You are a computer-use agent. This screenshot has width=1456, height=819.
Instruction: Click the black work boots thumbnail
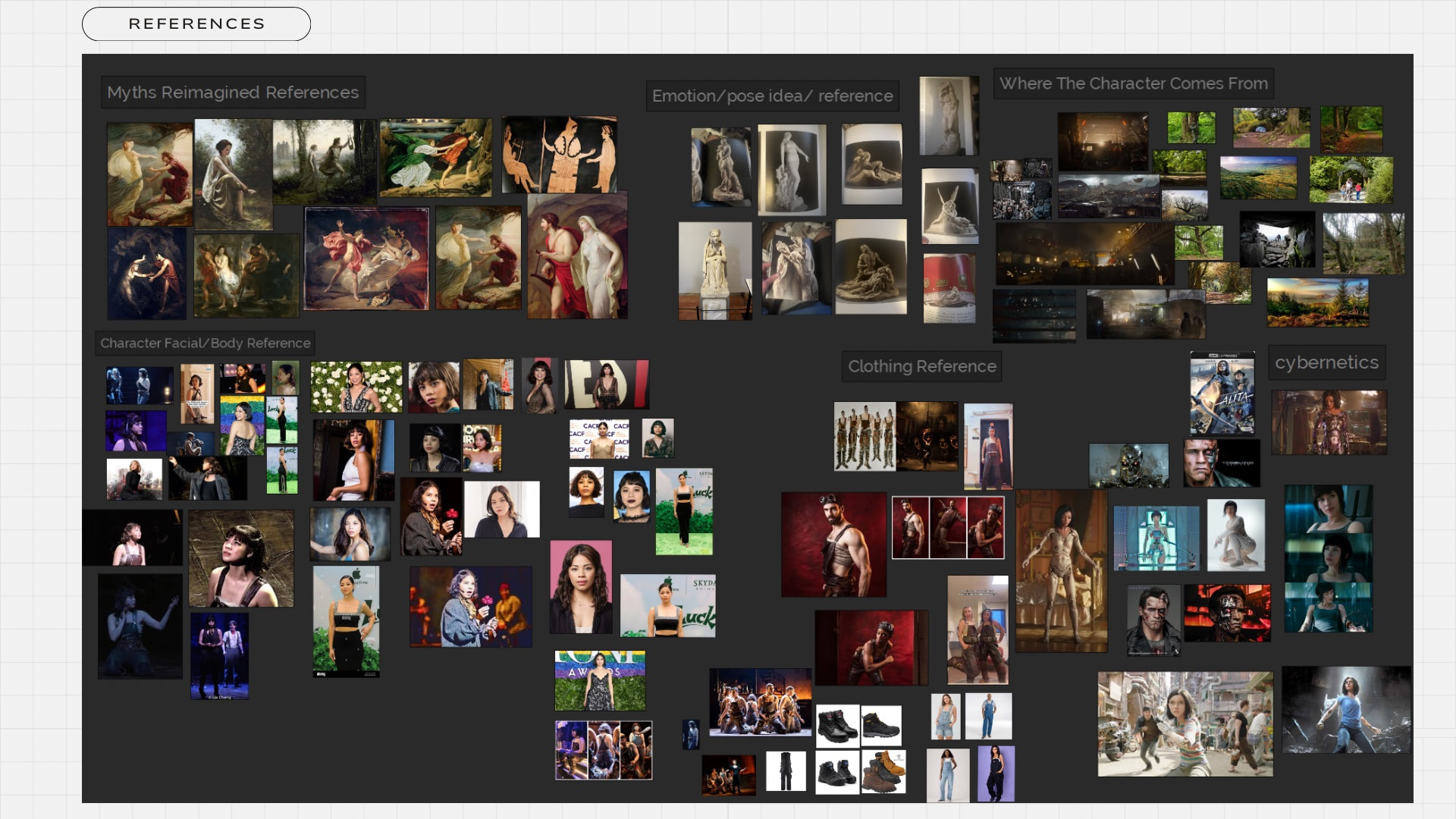tap(837, 726)
